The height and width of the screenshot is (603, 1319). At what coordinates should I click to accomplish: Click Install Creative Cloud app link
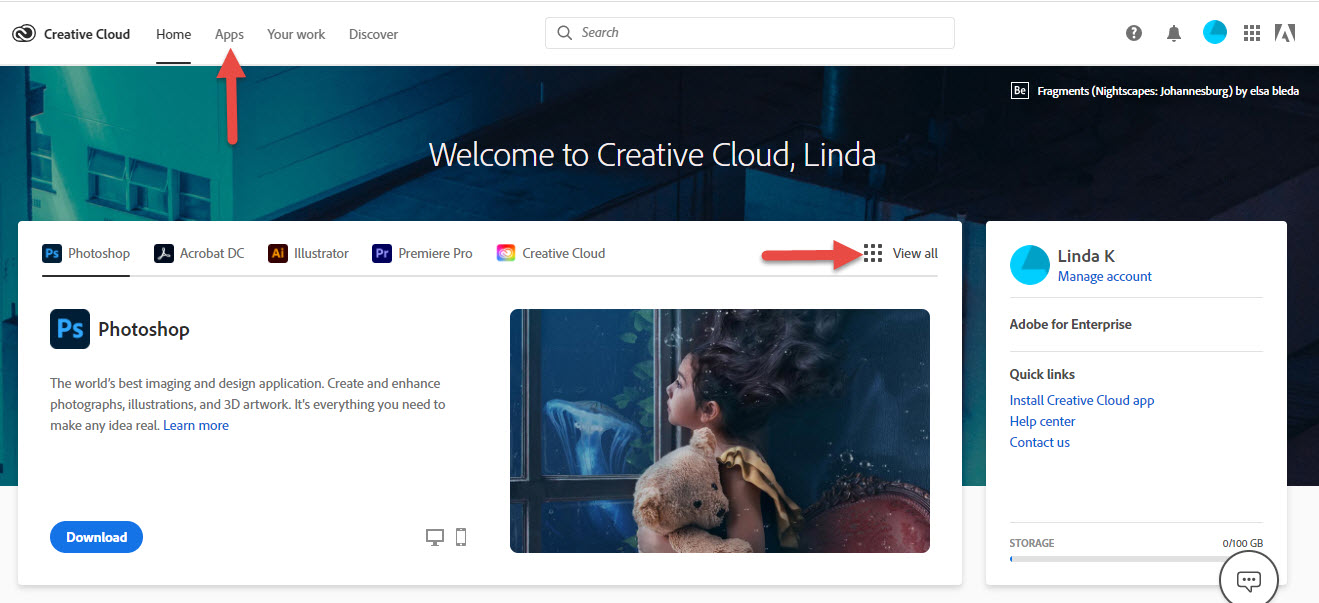(x=1082, y=400)
